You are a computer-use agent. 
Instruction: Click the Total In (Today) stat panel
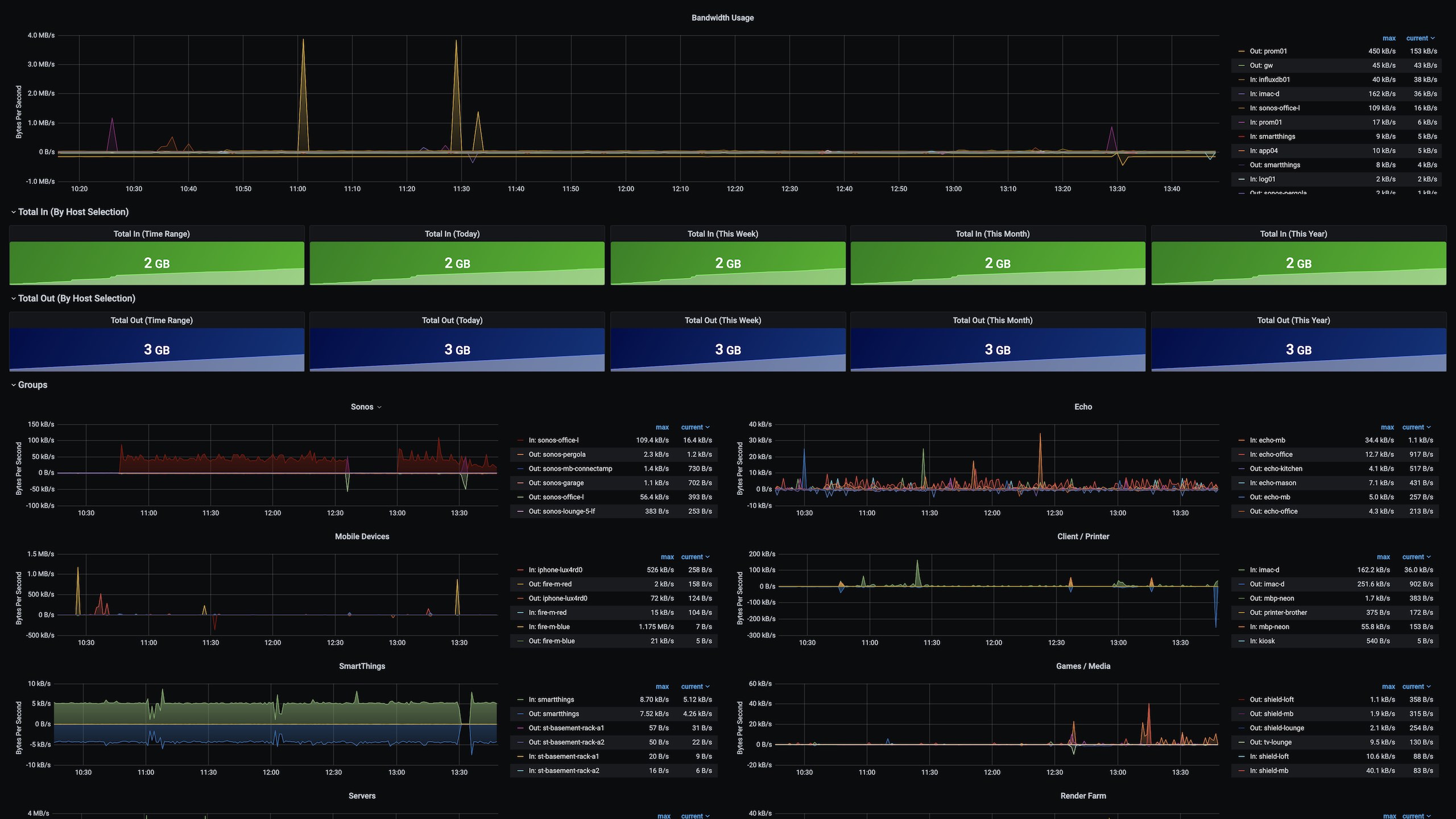457,263
